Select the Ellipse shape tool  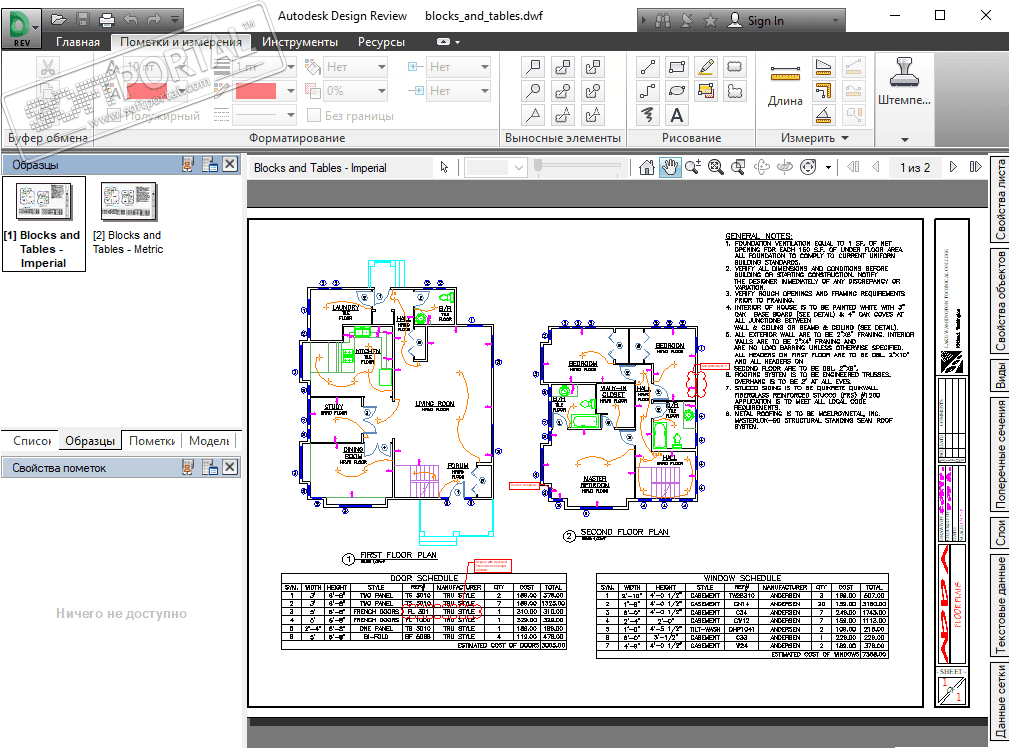[676, 91]
